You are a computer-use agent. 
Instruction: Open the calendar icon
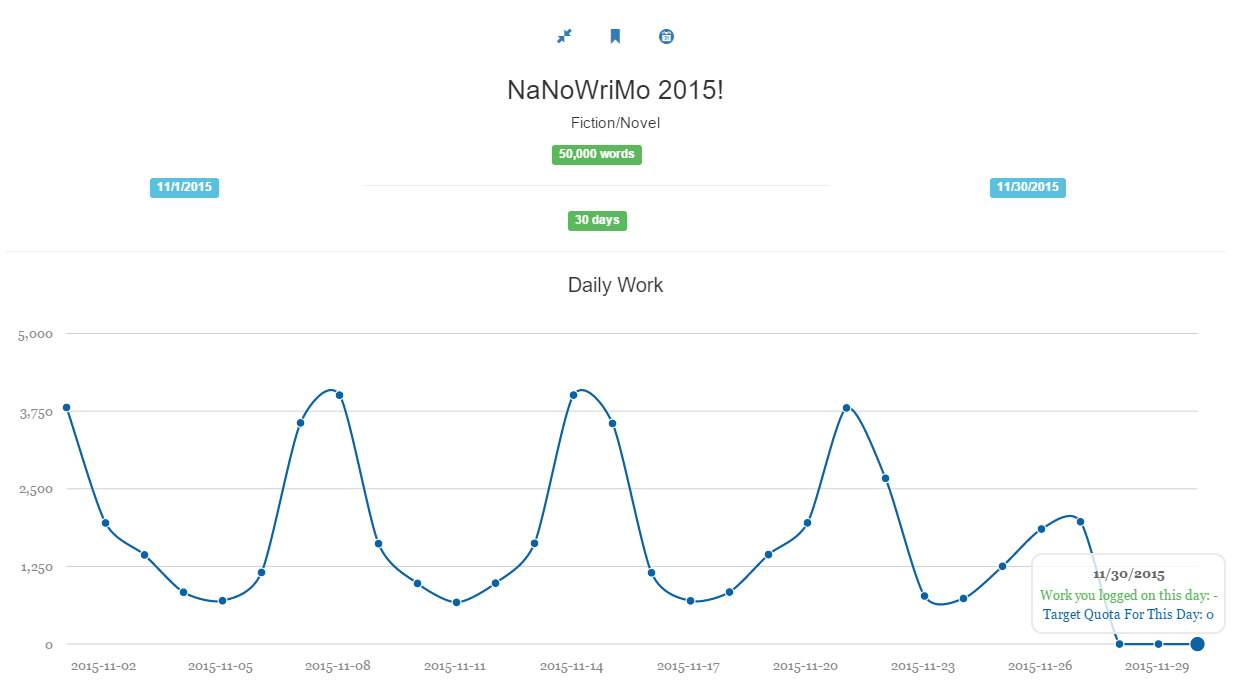[667, 36]
